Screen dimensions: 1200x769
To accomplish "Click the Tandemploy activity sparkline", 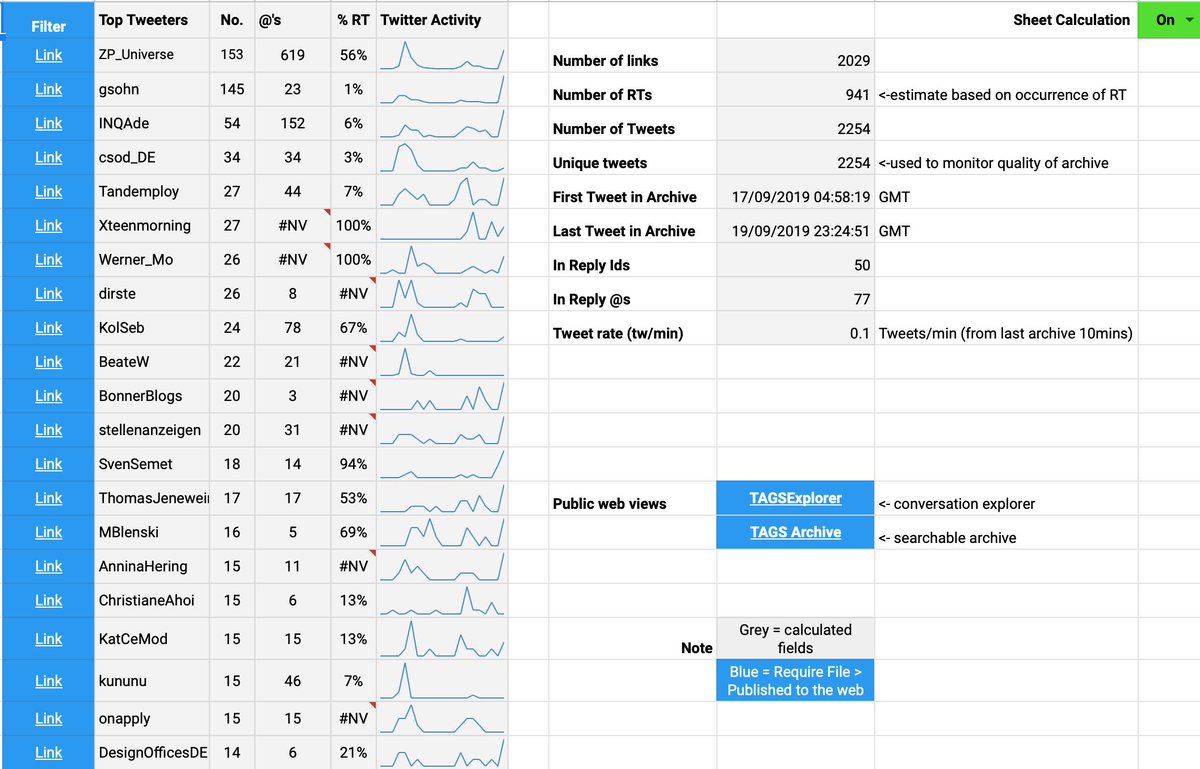I will (441, 191).
